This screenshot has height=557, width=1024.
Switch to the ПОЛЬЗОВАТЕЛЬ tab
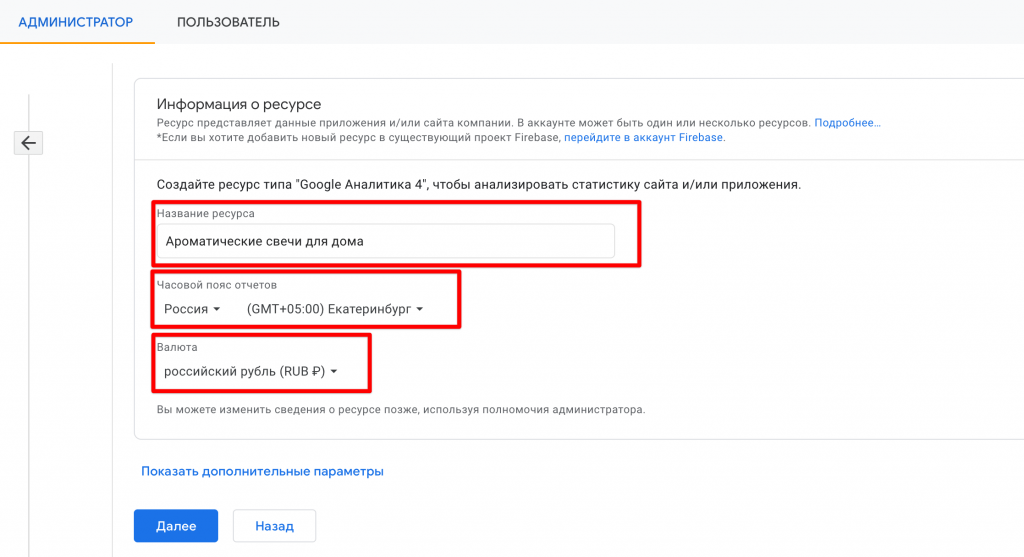point(228,22)
